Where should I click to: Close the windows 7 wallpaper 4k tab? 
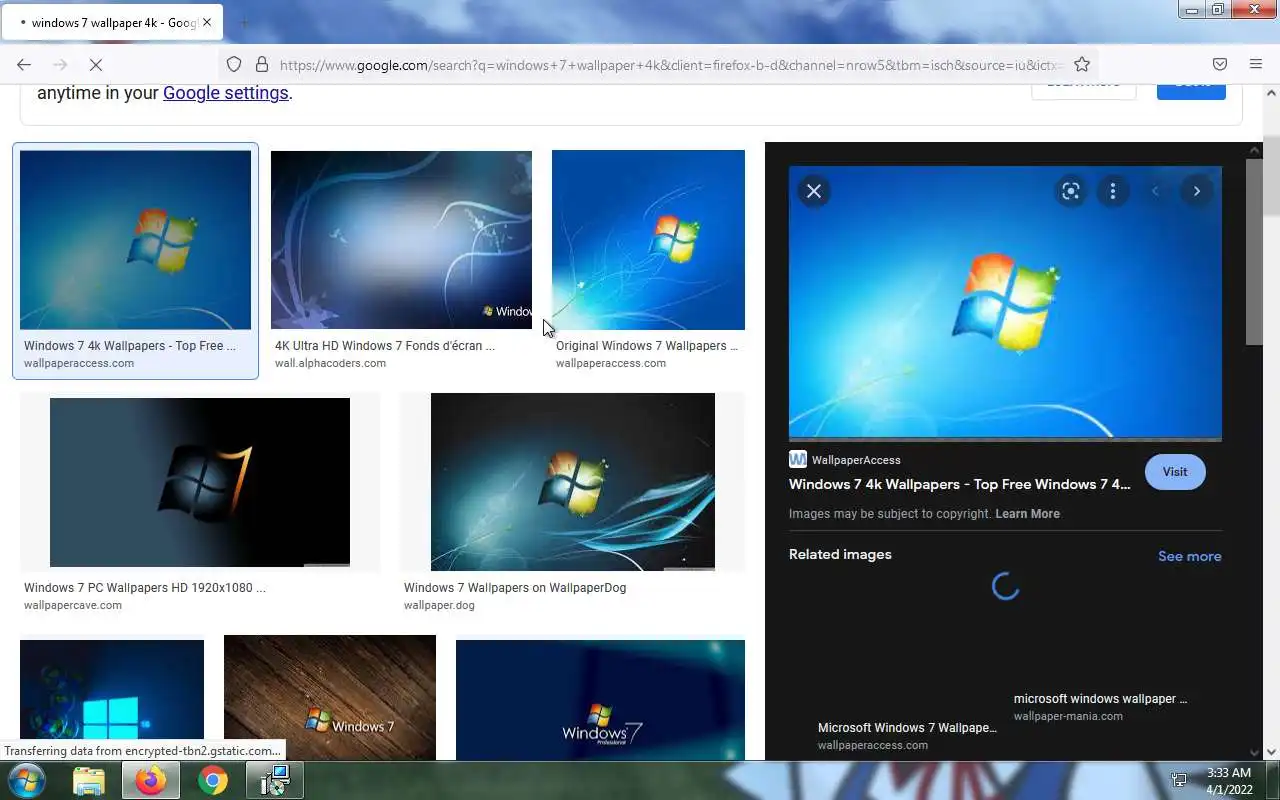(x=207, y=22)
